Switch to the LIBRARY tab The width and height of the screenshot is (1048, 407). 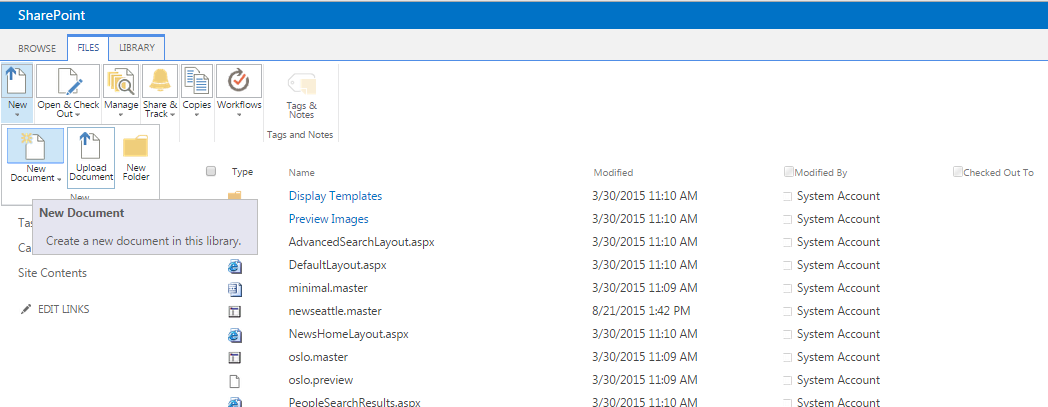137,47
